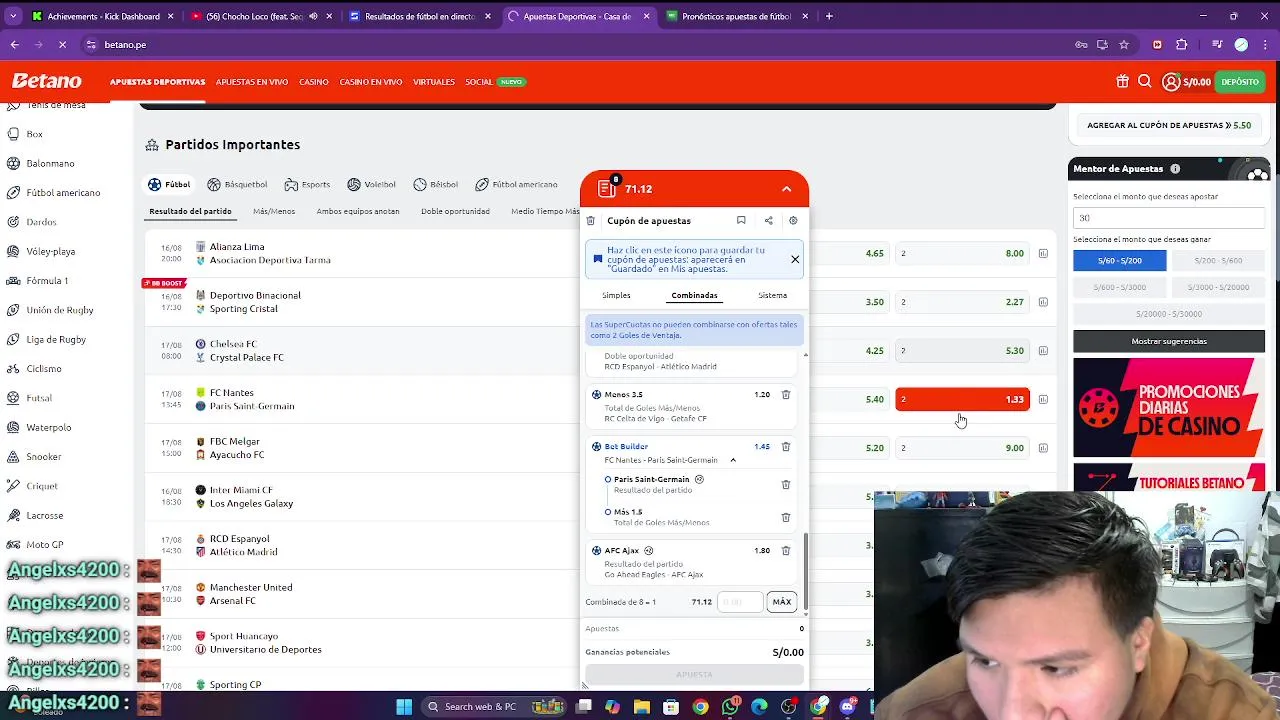Remove the Menos 3.5 selection
Screen dimensions: 1280x720
[x=786, y=395]
